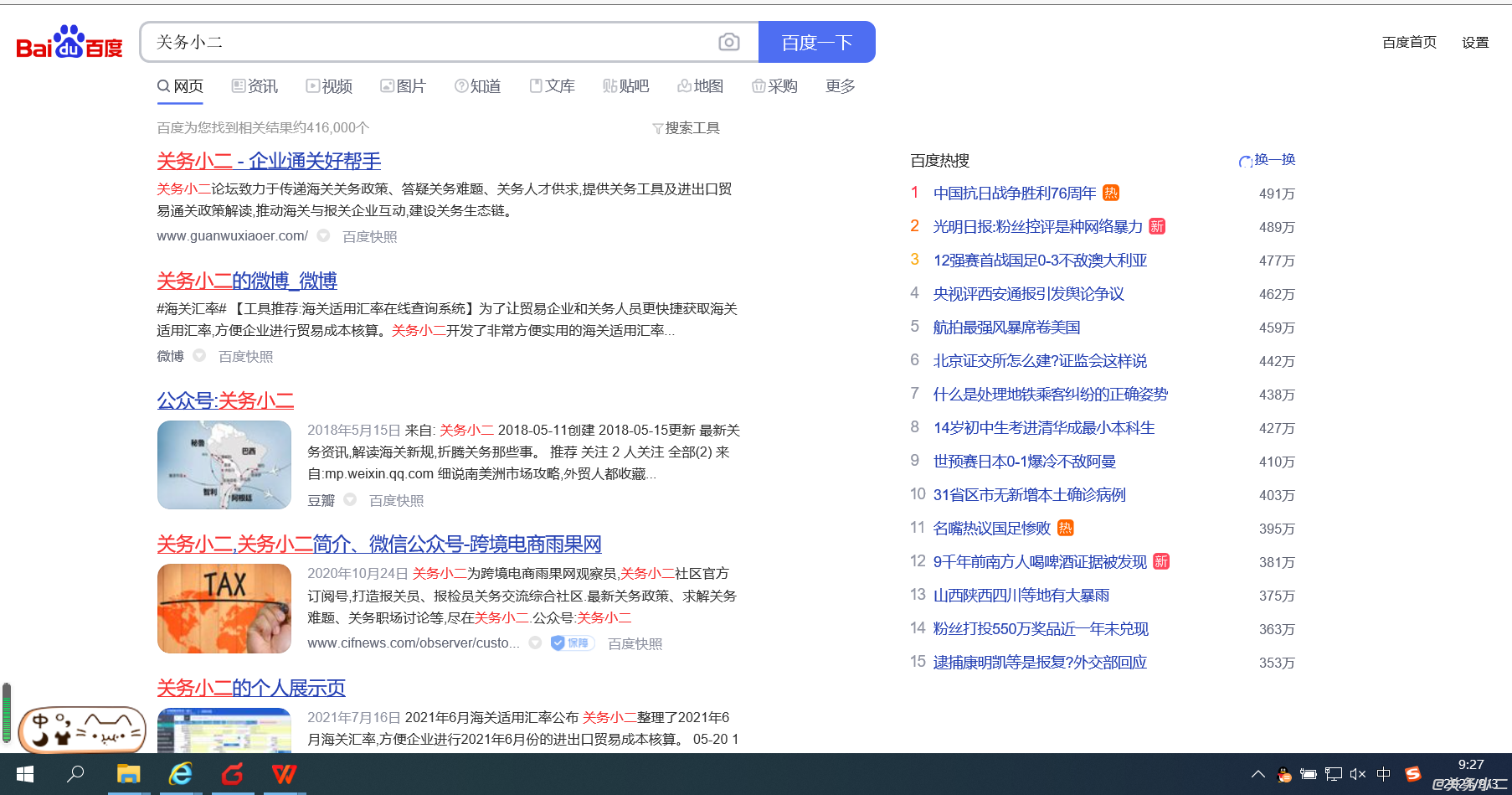
Task: Open 百度快照 for the 微博 result
Action: [x=245, y=357]
